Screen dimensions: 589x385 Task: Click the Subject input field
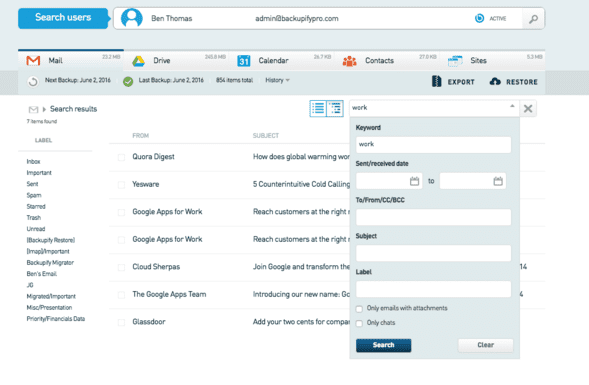tap(433, 253)
